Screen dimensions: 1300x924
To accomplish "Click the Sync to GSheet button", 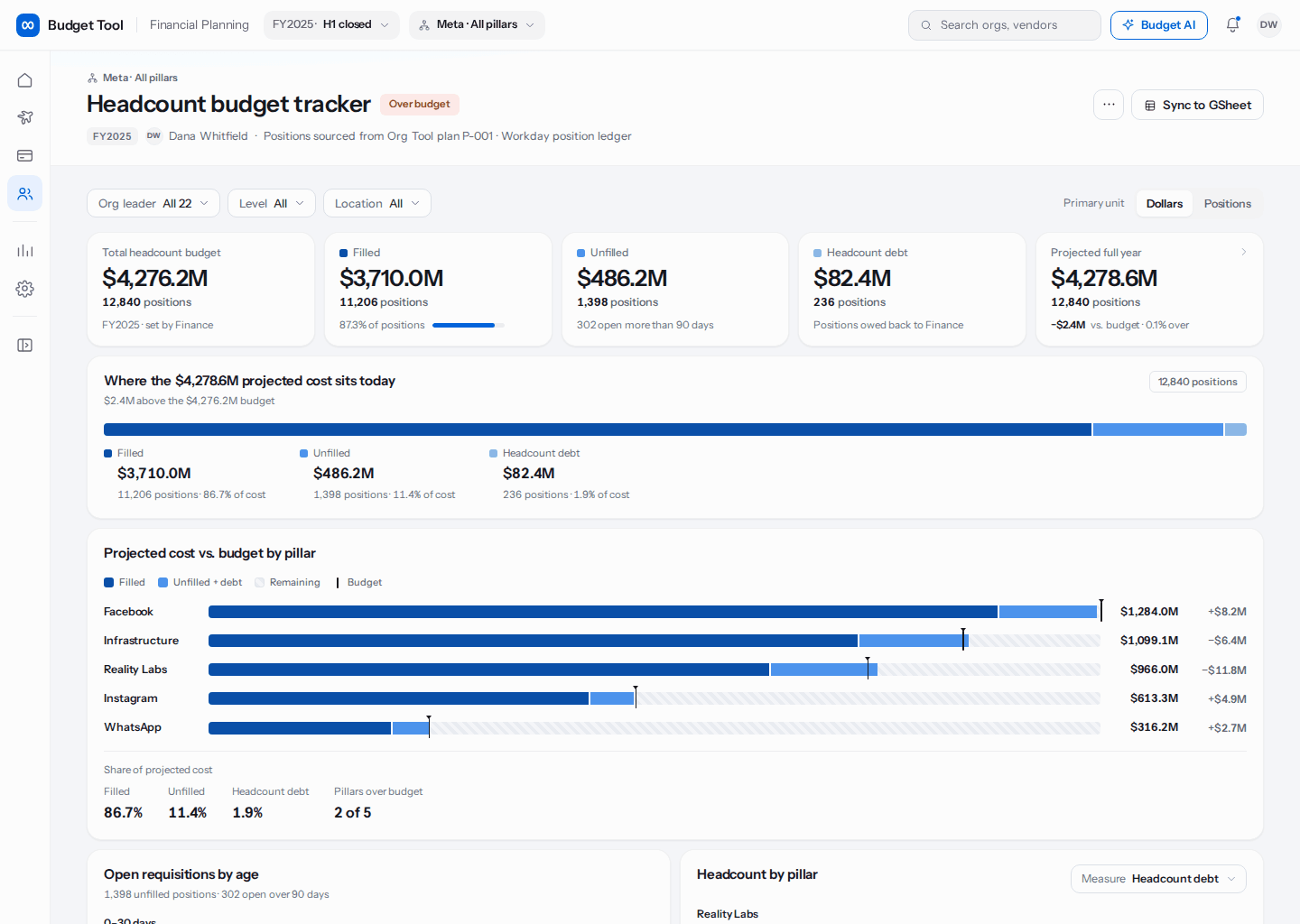I will pos(1197,105).
